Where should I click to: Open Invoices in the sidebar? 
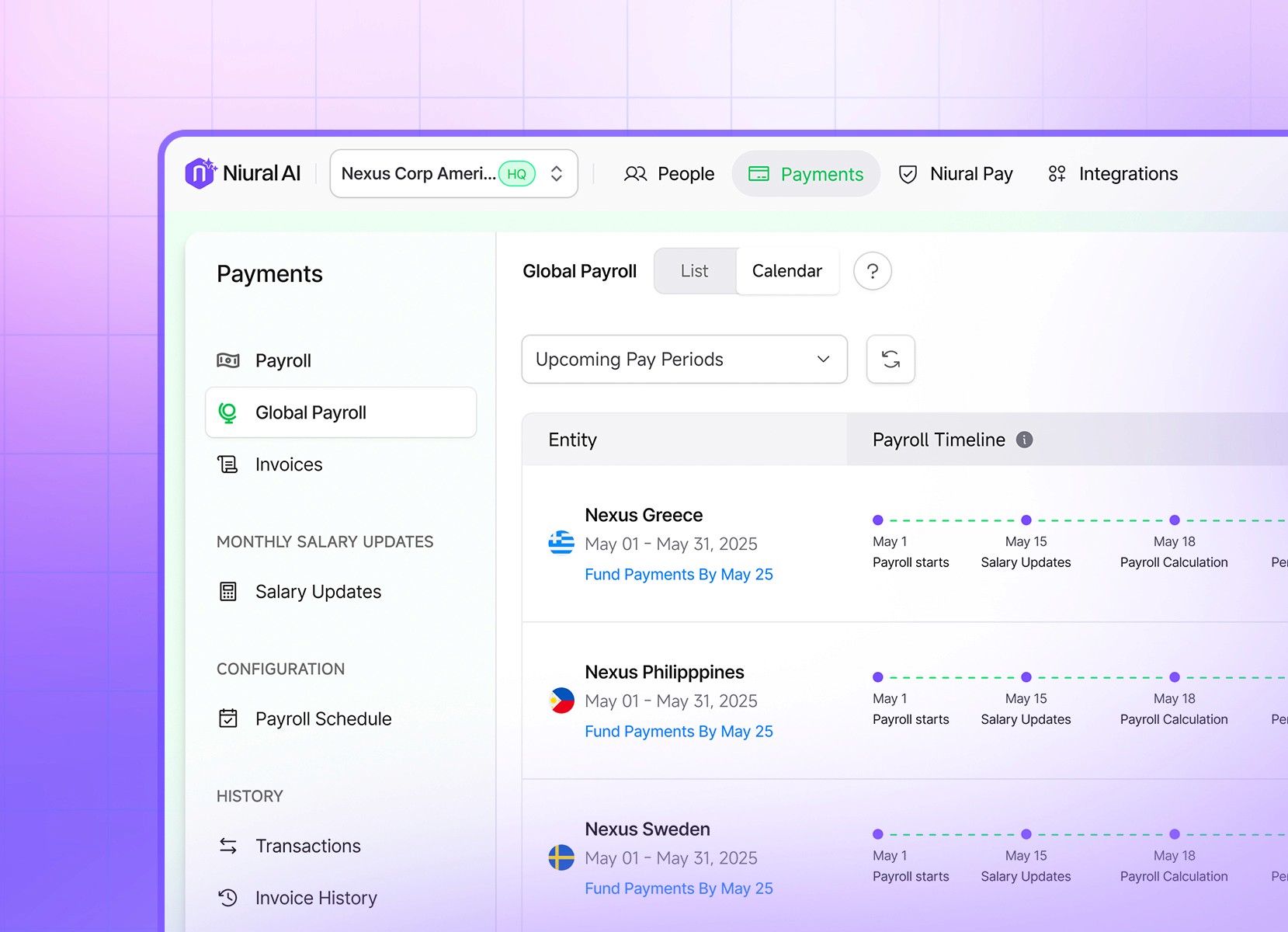(341, 464)
